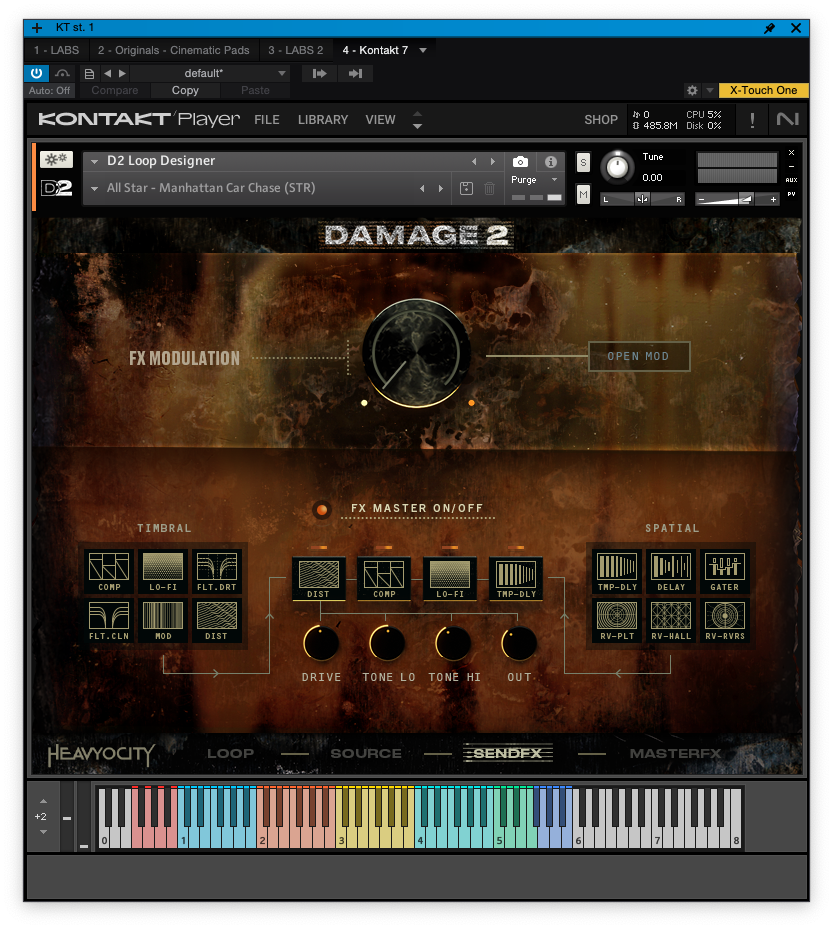
Task: Toggle Auto: Off automation mode
Action: (x=49, y=91)
